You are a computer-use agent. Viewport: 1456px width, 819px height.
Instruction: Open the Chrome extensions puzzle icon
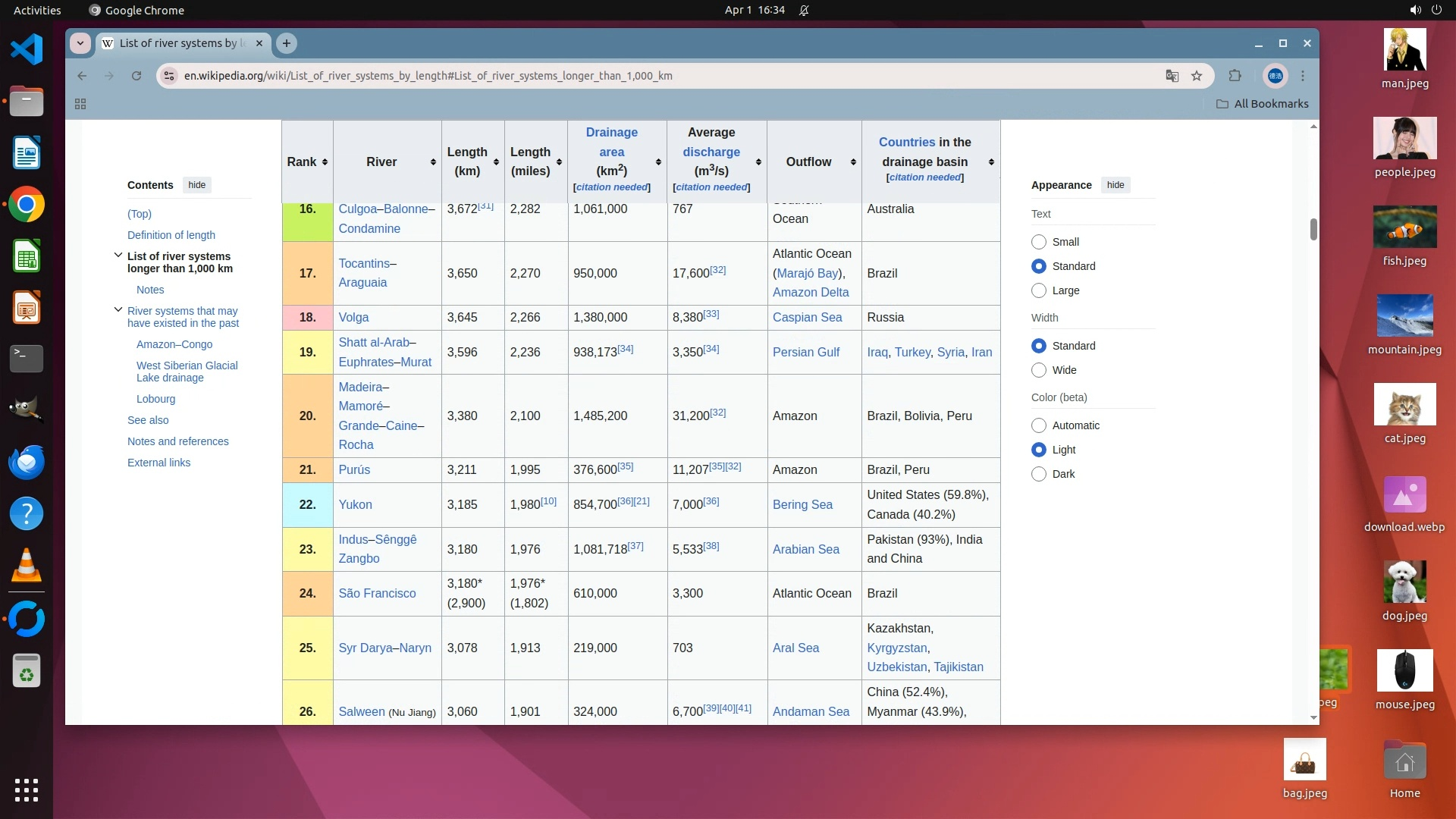pyautogui.click(x=1235, y=76)
